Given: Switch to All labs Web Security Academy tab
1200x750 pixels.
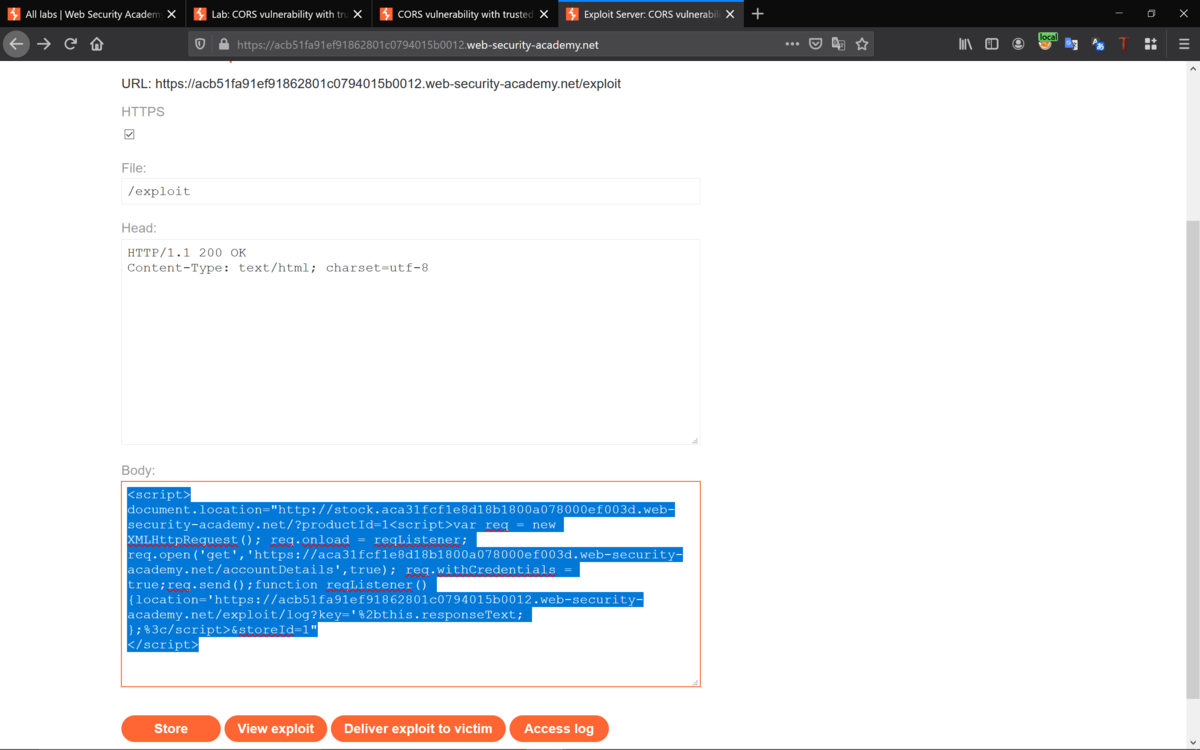Looking at the screenshot, I should click(x=93, y=14).
